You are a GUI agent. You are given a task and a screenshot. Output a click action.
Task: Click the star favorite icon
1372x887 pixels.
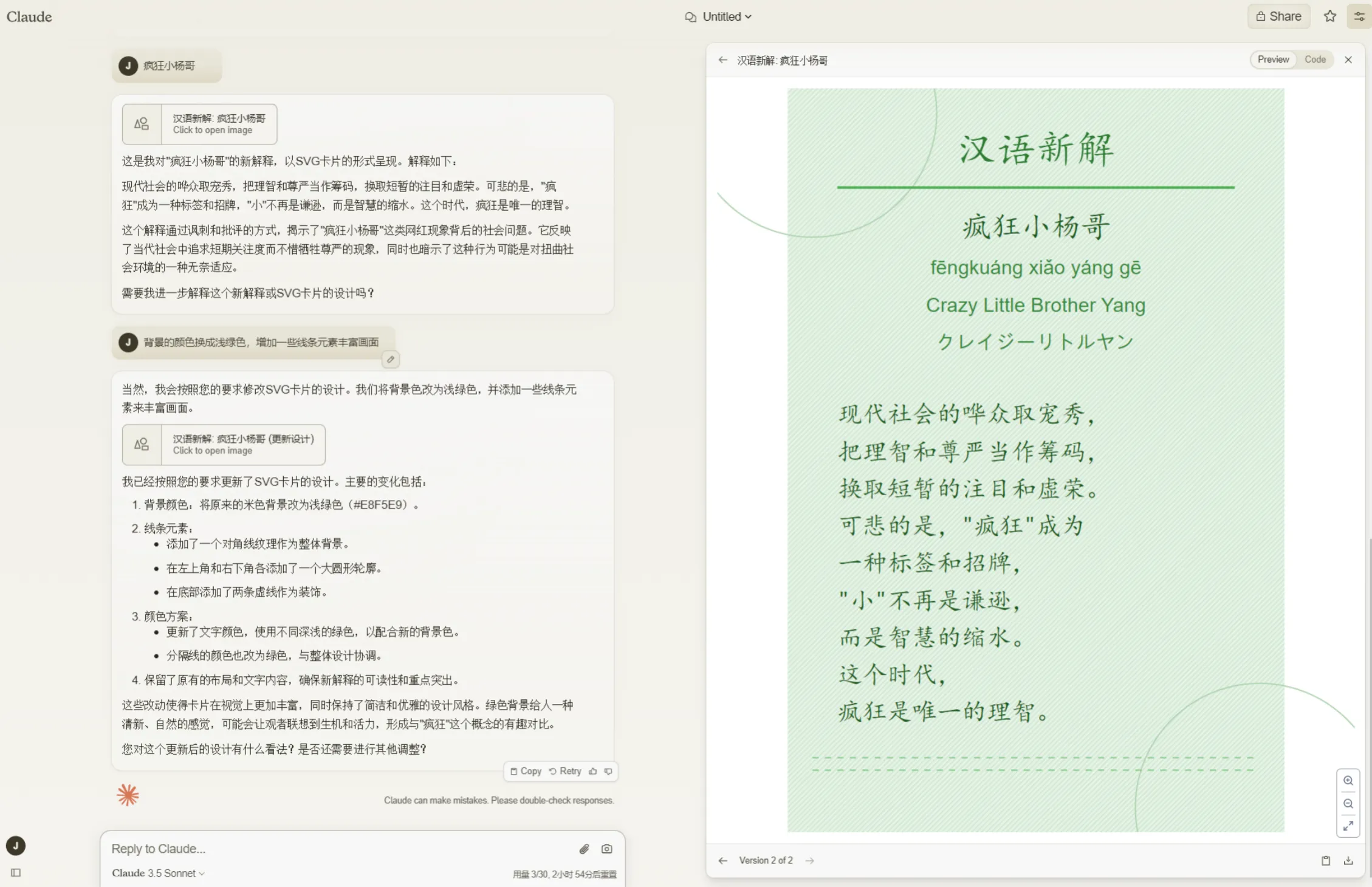pos(1329,16)
